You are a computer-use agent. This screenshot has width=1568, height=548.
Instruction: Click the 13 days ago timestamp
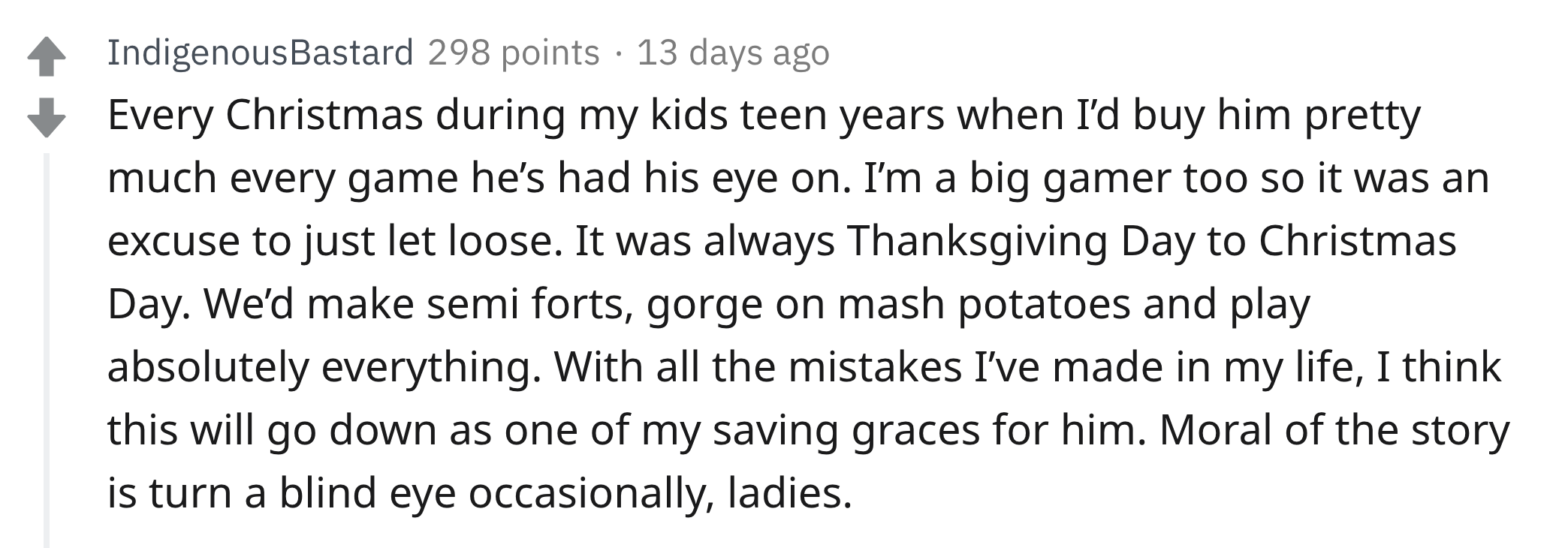tap(733, 53)
